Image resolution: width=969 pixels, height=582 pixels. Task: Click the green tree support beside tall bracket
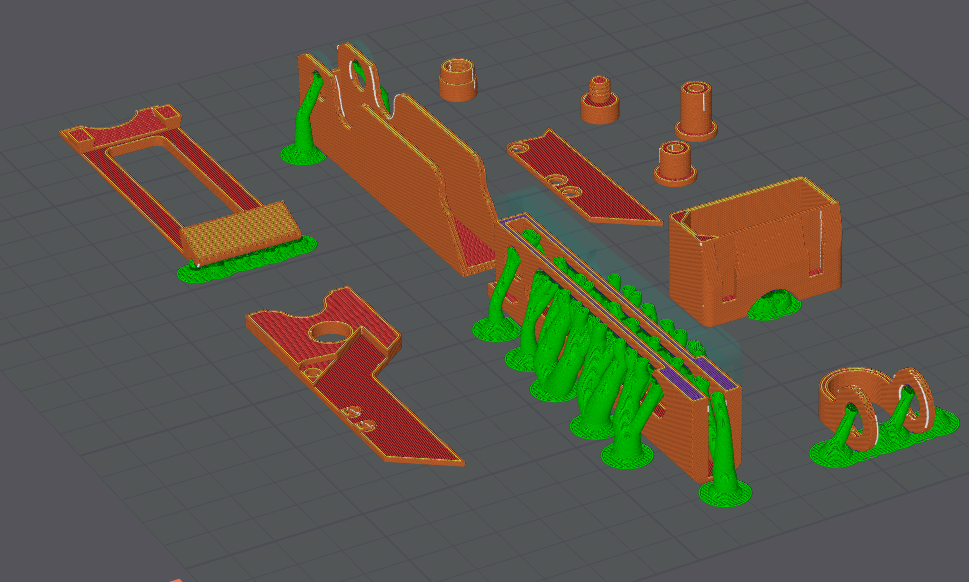304,125
